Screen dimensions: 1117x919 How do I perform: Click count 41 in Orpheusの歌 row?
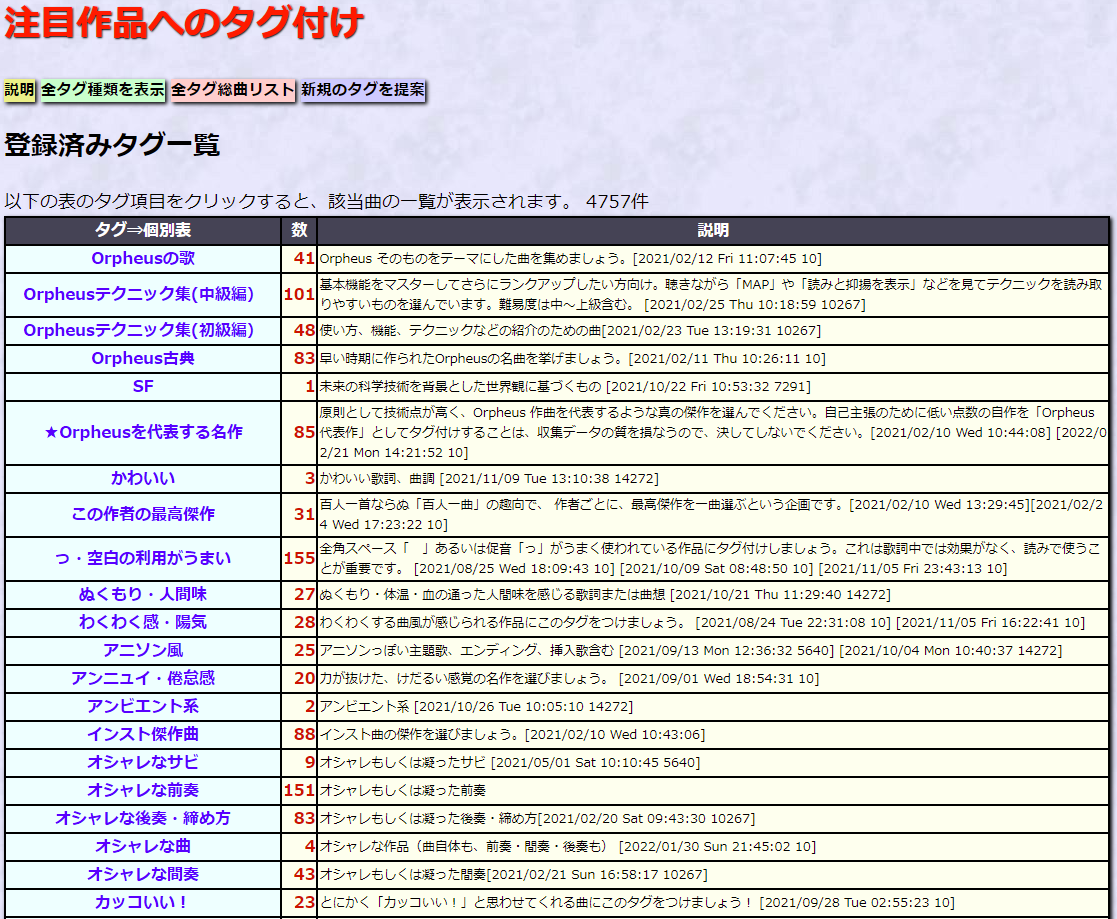tap(304, 259)
